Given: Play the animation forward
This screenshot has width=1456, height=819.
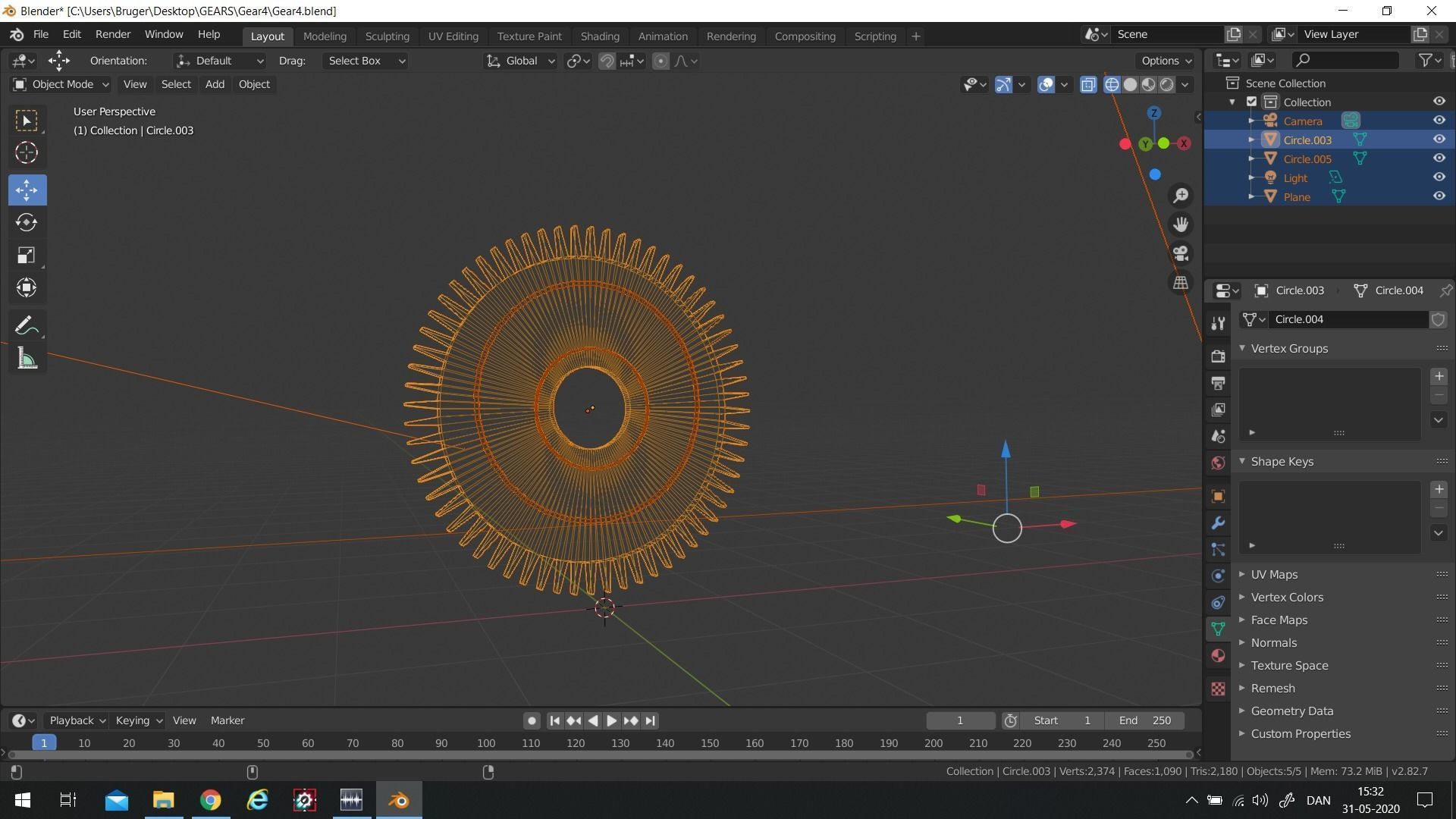Looking at the screenshot, I should pos(611,720).
